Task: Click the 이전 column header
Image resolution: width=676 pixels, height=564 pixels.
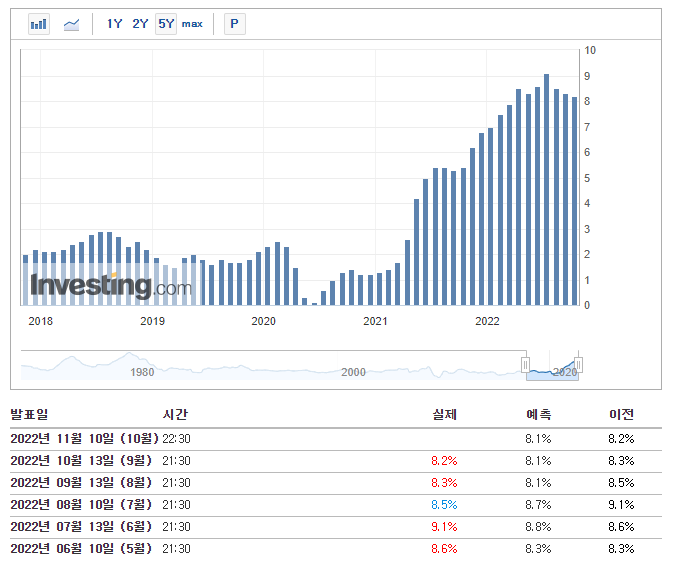Action: tap(621, 414)
